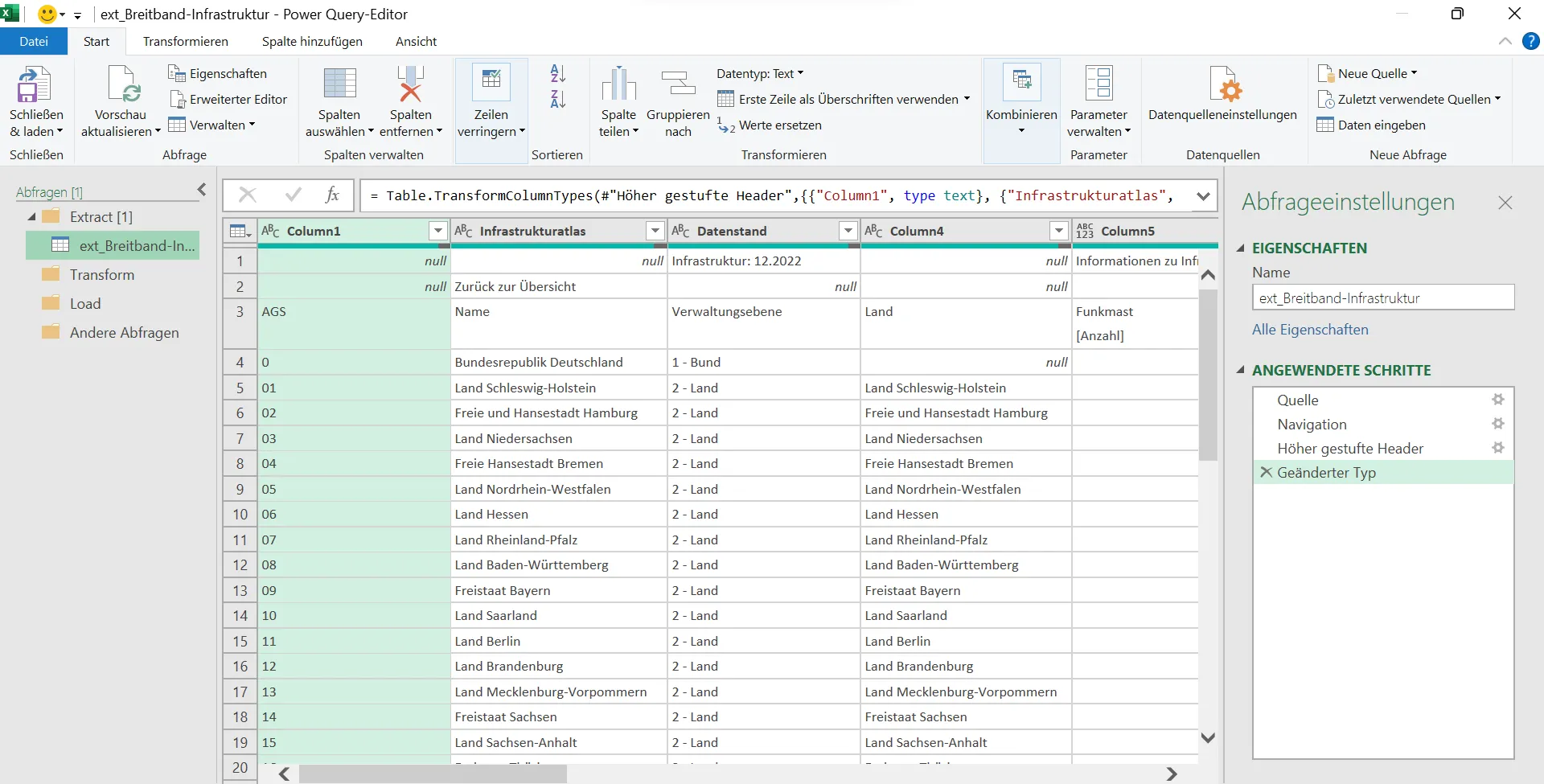Image resolution: width=1544 pixels, height=784 pixels.
Task: Collapse EIGENSCHAFTEN section
Action: (1240, 248)
